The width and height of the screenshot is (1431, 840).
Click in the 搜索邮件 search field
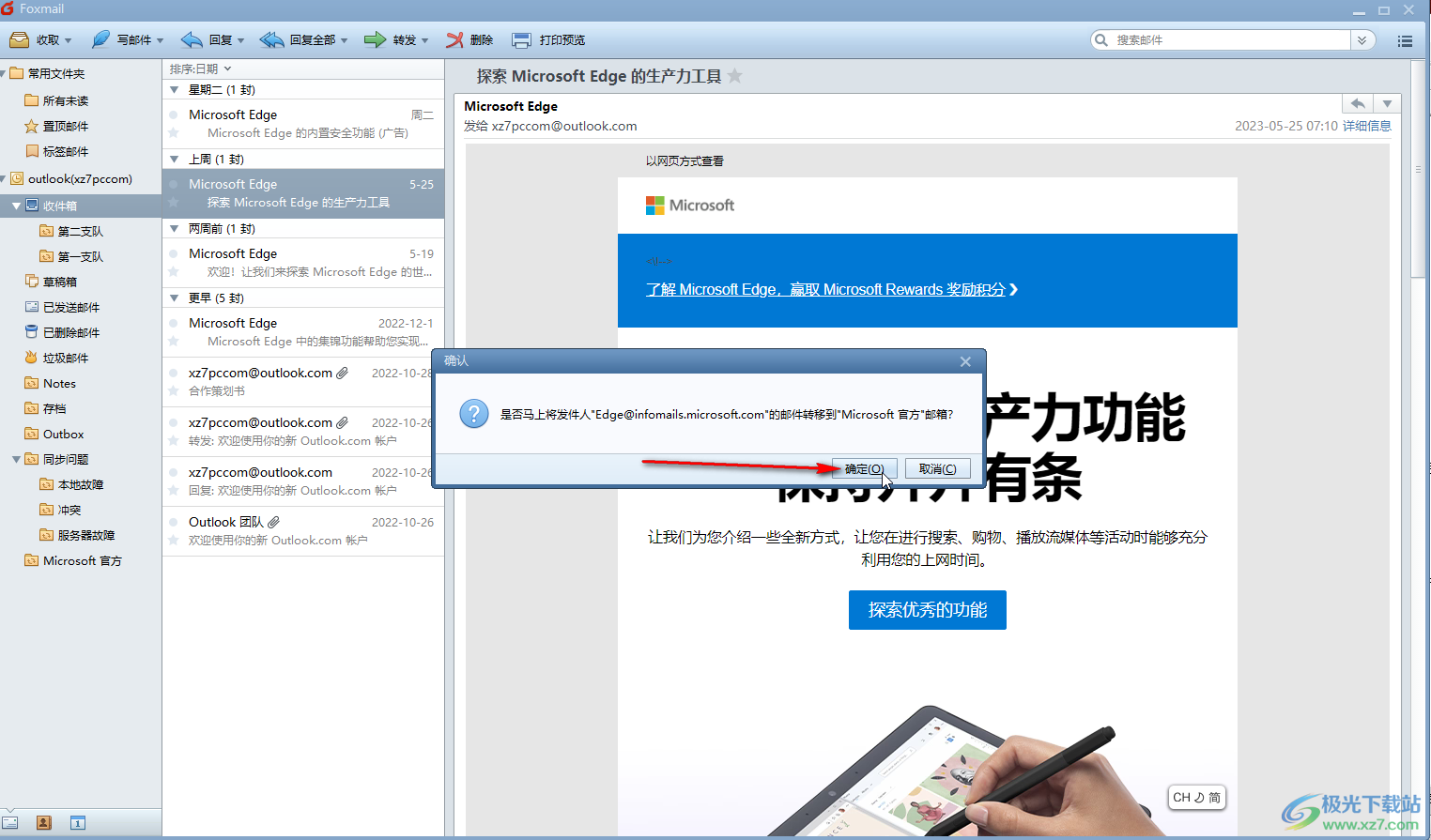pos(1230,40)
